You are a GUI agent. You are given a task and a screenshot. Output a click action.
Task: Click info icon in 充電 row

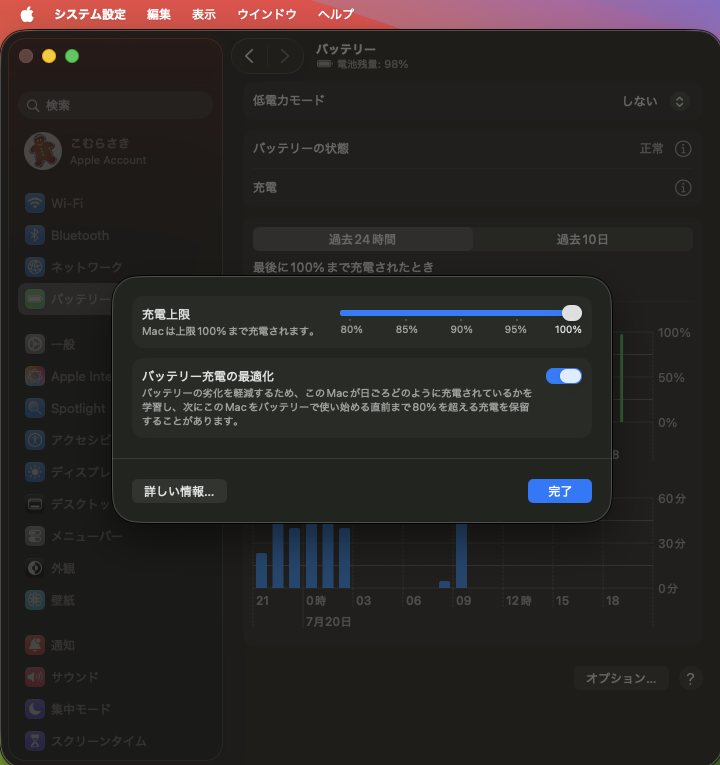[683, 187]
